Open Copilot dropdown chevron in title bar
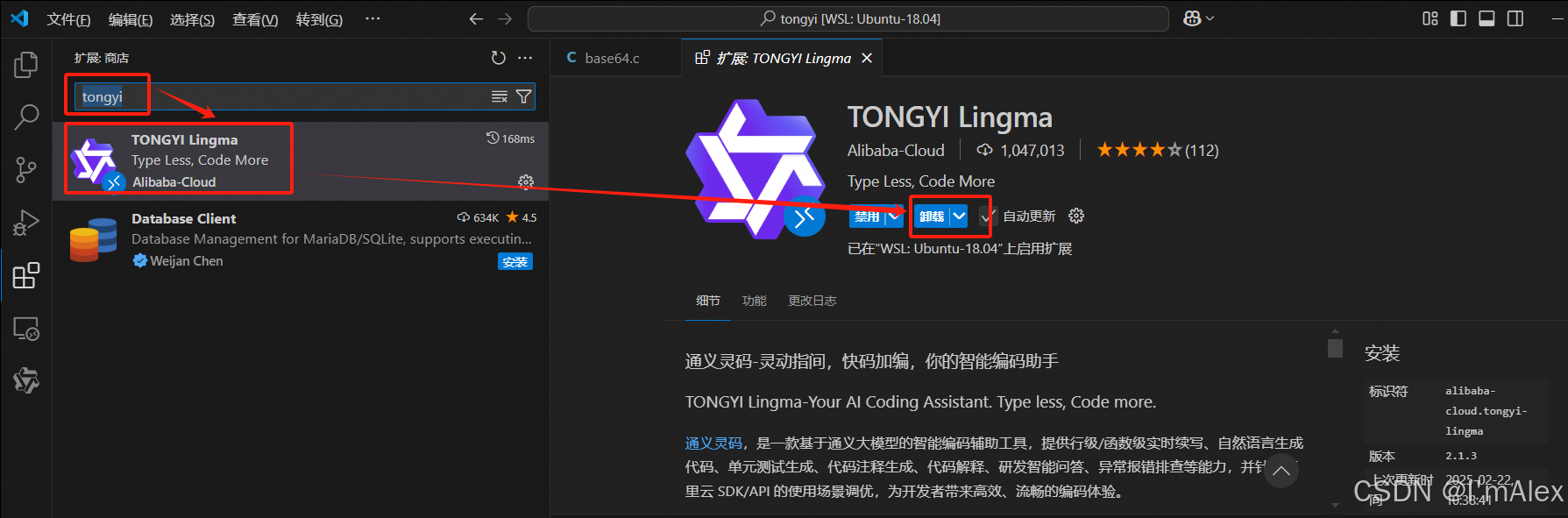This screenshot has width=1568, height=518. [1210, 18]
